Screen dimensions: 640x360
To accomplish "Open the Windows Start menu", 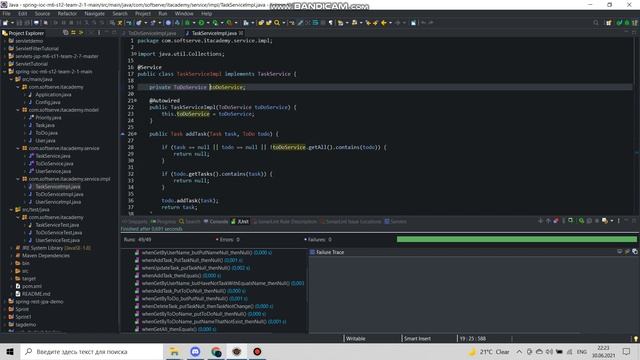I will 10,351.
